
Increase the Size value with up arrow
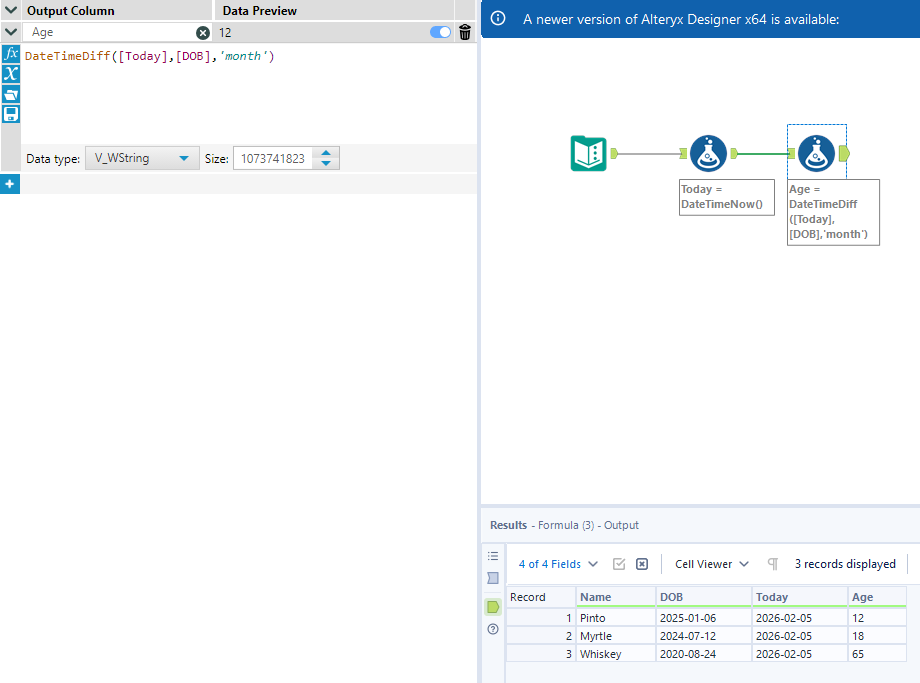(x=327, y=153)
